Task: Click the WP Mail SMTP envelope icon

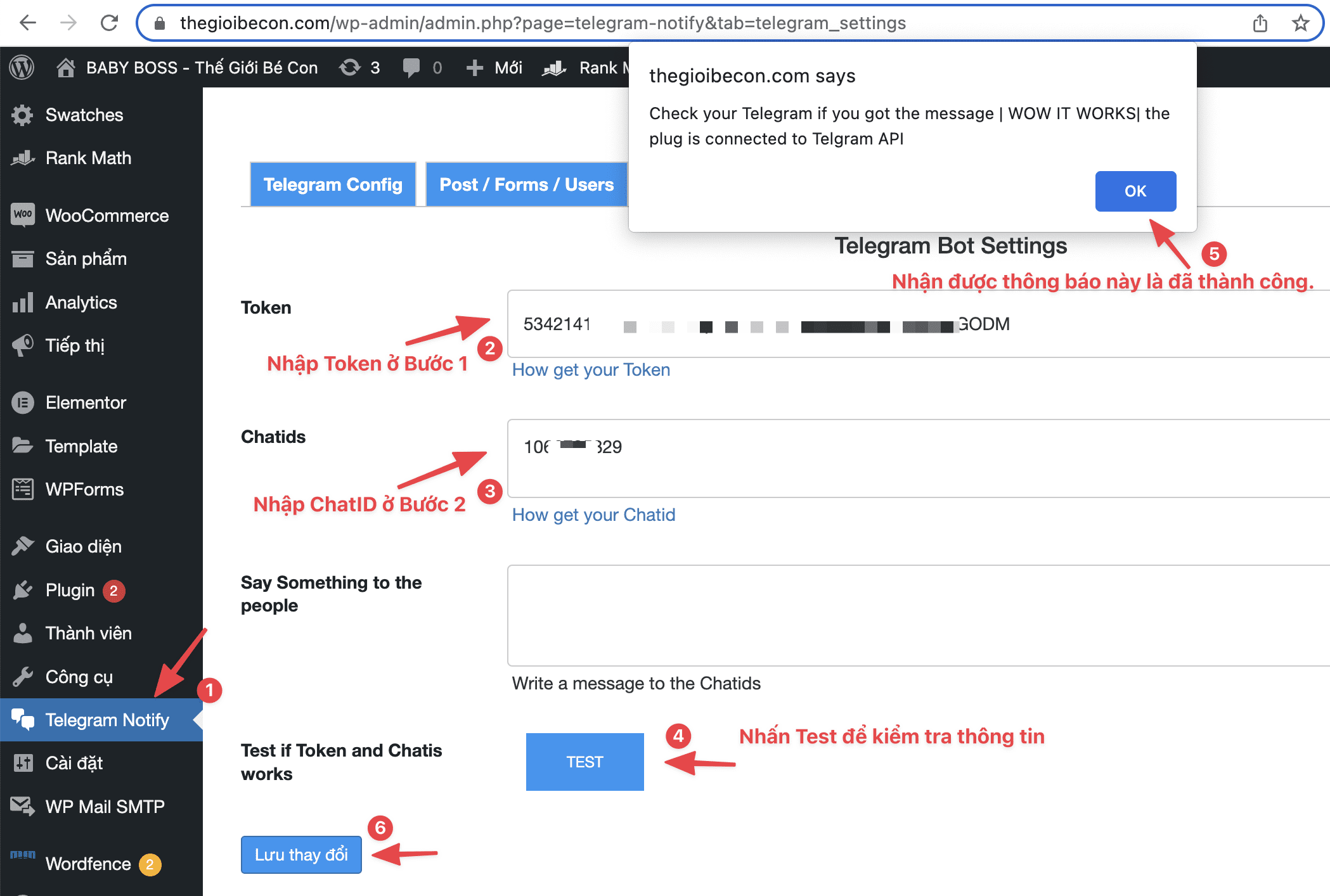Action: click(22, 806)
